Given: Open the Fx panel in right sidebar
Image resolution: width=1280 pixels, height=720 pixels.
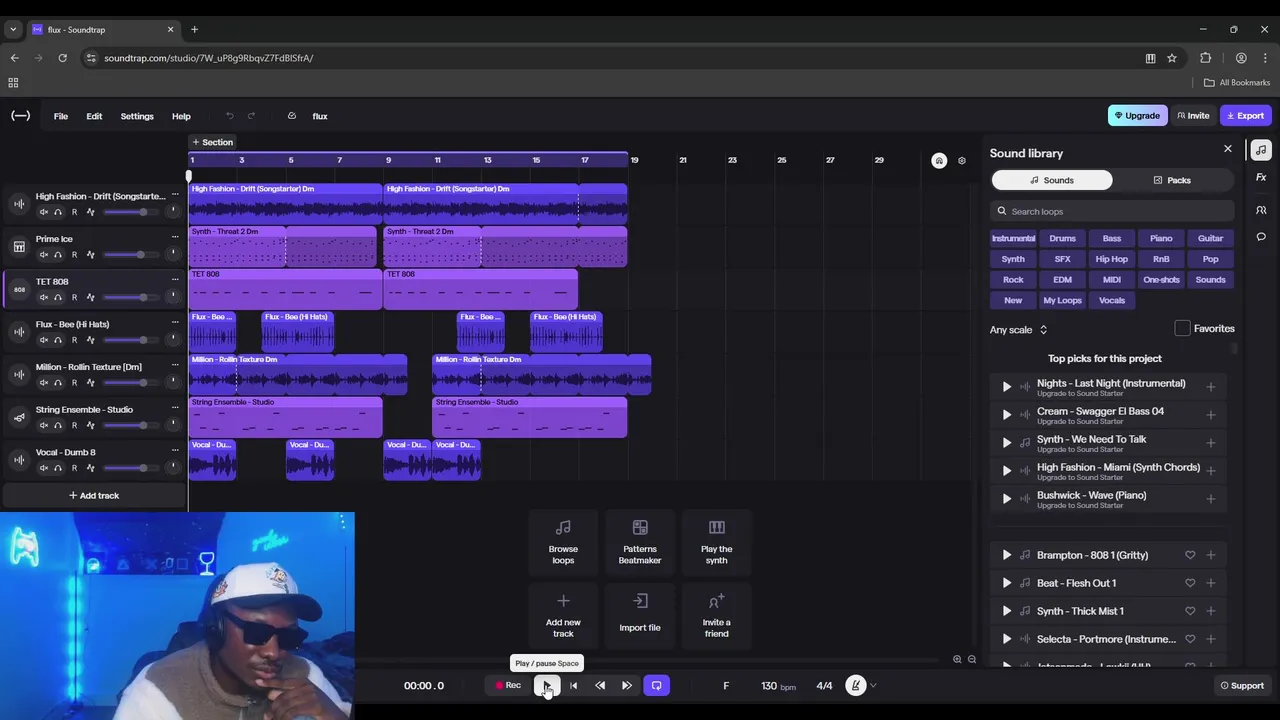Looking at the screenshot, I should [1261, 177].
